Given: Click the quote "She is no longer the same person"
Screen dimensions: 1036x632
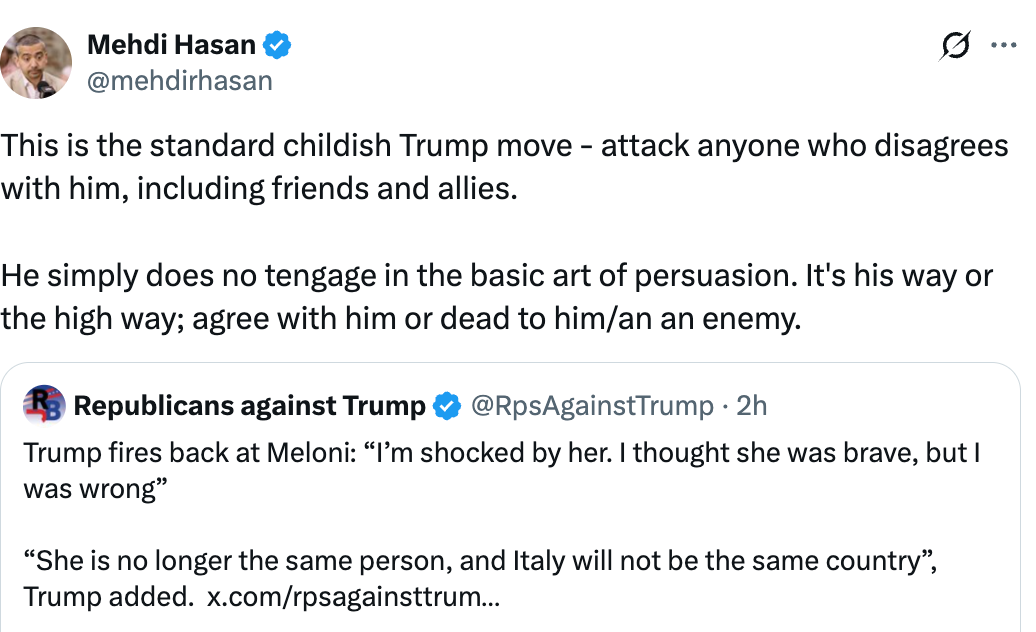Looking at the screenshot, I should click(480, 560).
